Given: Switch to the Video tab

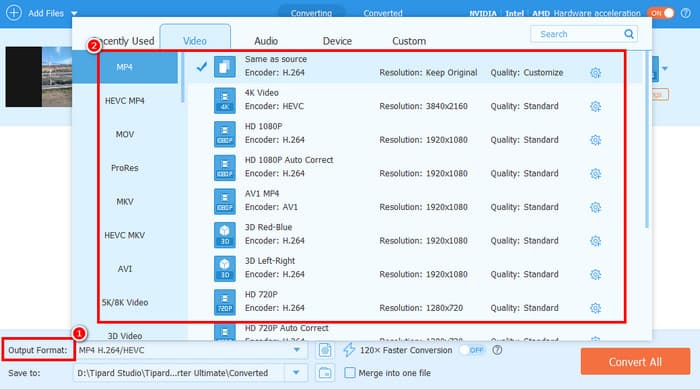Looking at the screenshot, I should (x=195, y=41).
